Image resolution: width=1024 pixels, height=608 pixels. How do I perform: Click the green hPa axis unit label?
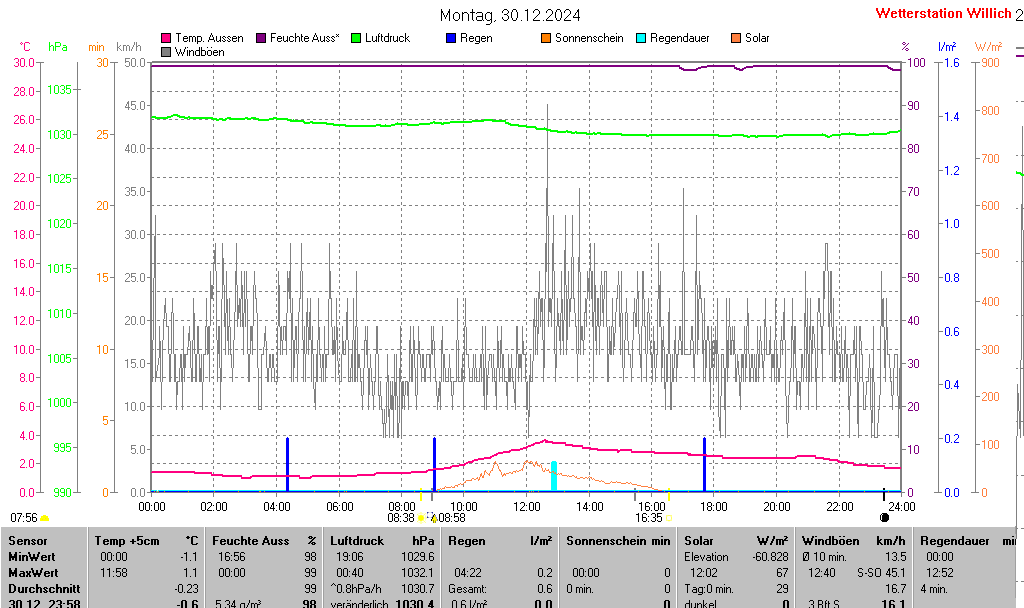(x=58, y=47)
